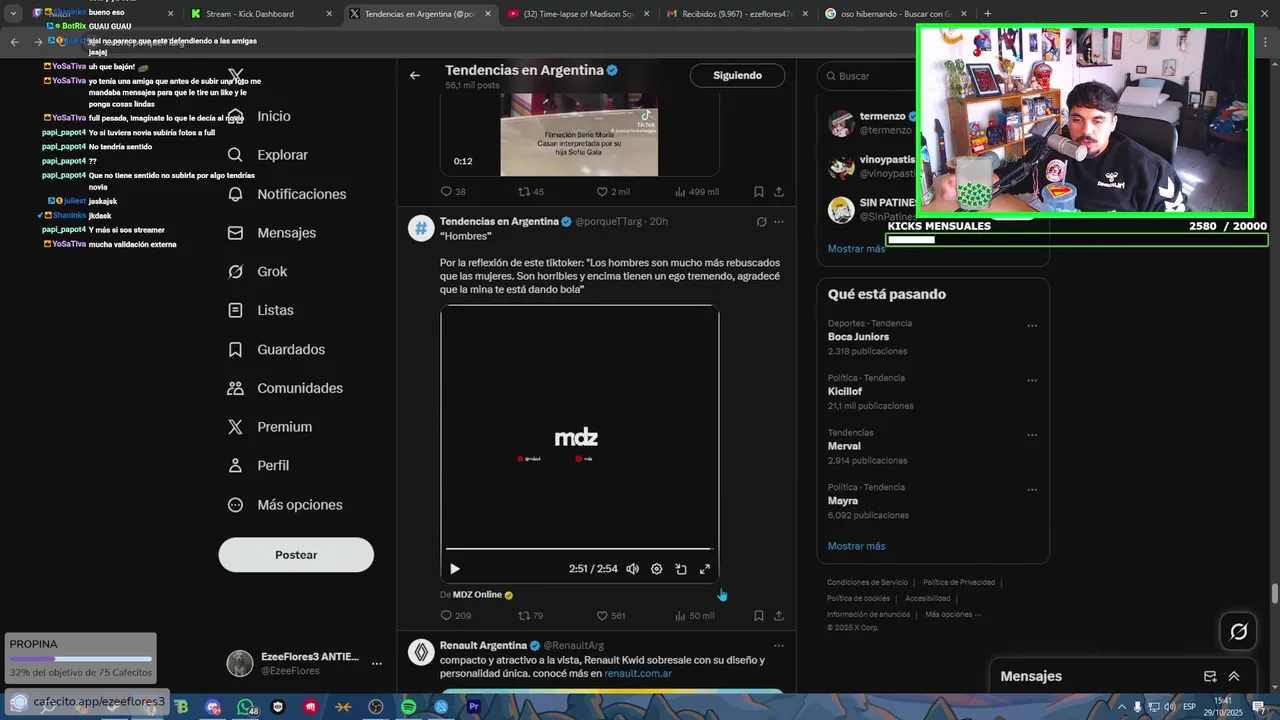Open Guardados bookmarks
This screenshot has height=720, width=1280.
click(x=276, y=350)
